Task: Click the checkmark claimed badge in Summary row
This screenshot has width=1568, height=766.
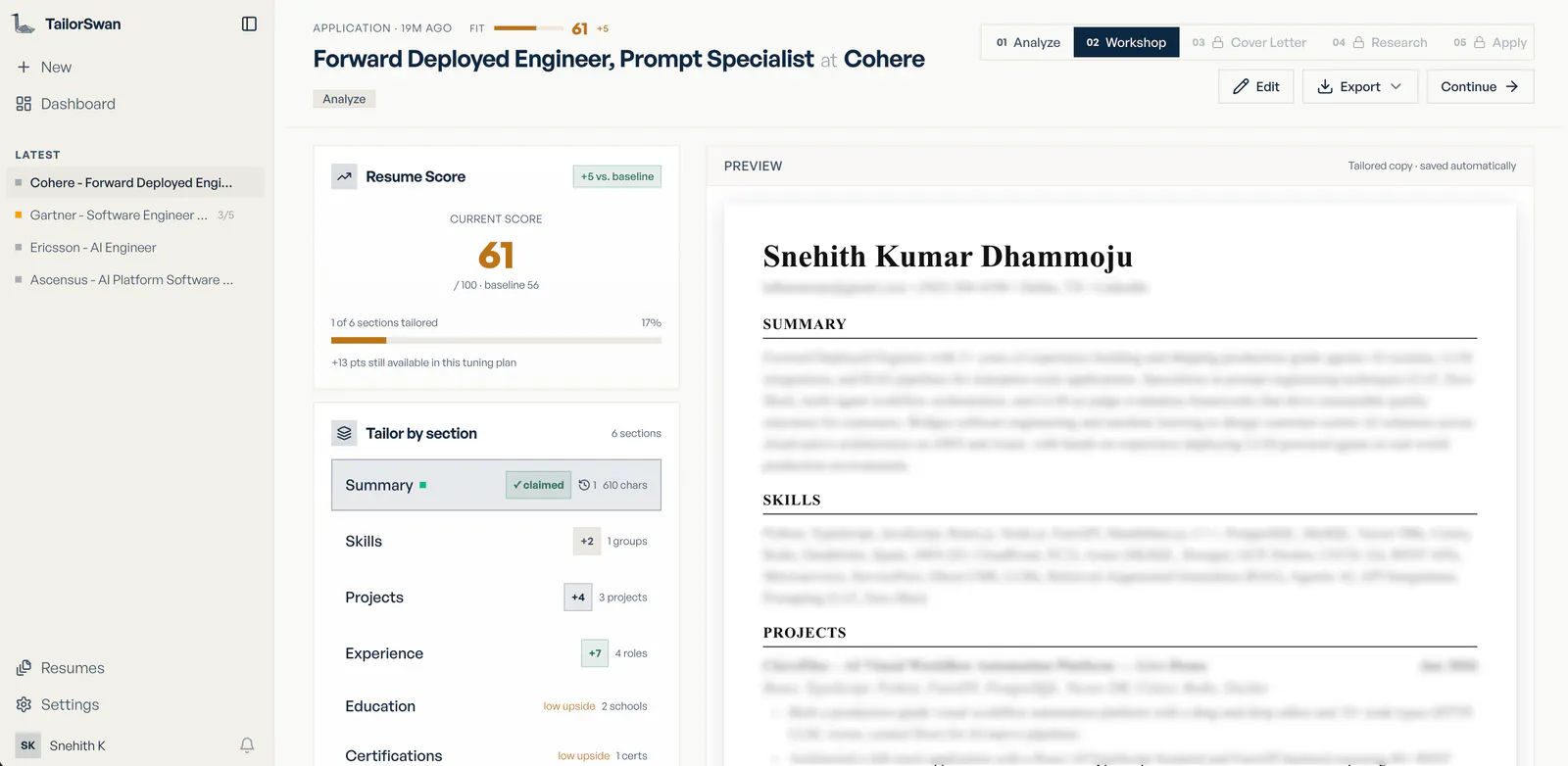Action: click(539, 485)
